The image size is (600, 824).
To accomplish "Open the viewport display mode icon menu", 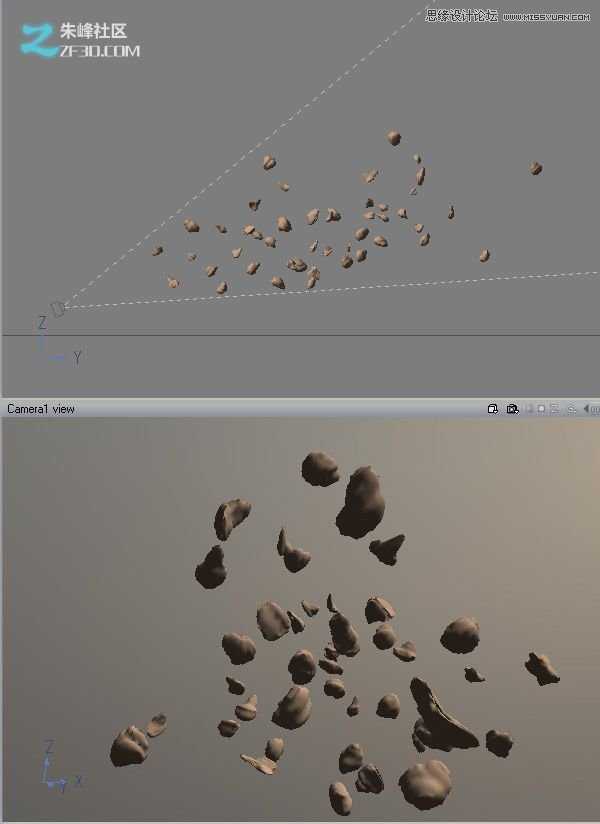I will (492, 409).
